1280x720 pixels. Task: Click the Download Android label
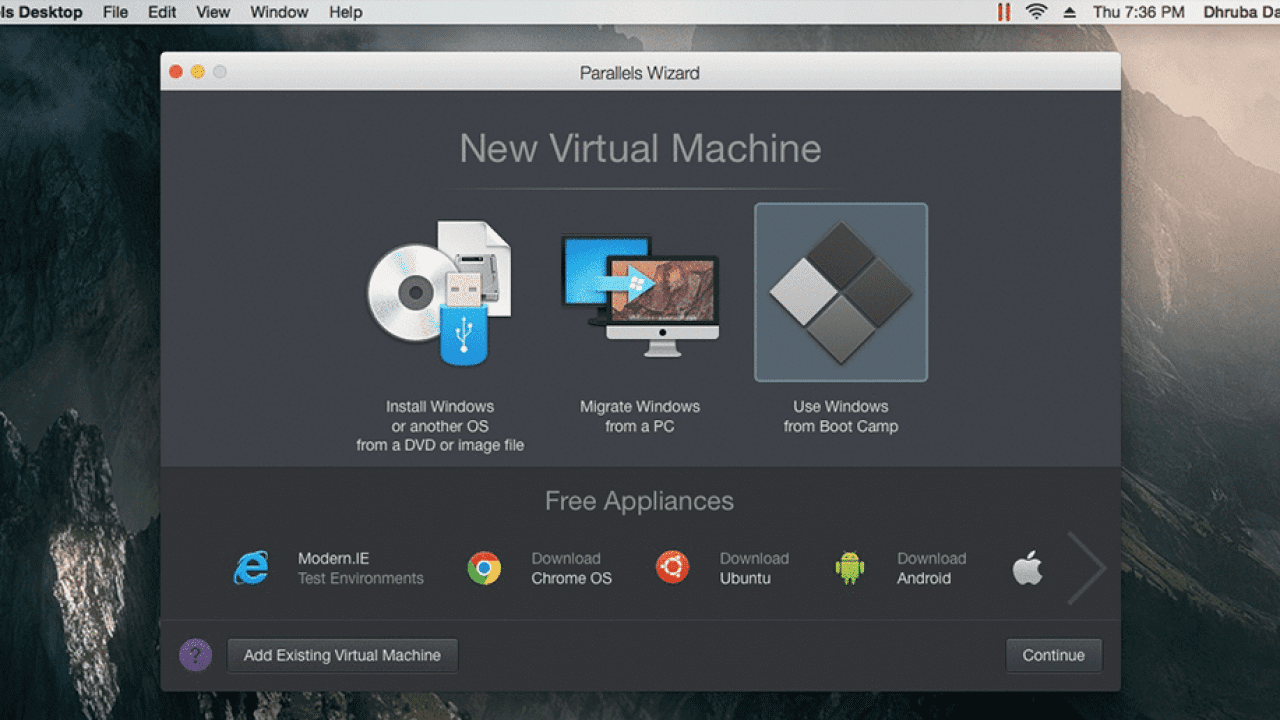[x=931, y=568]
